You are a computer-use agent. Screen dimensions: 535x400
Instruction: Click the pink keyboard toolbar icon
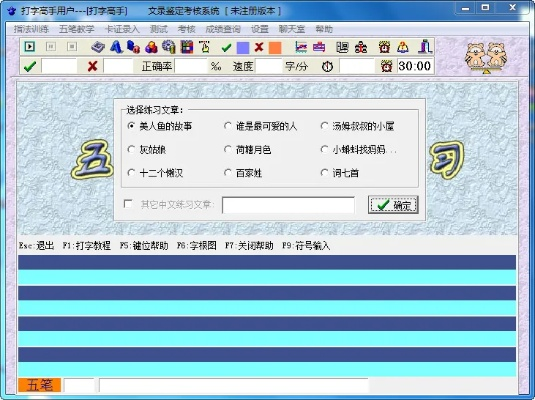pos(319,47)
